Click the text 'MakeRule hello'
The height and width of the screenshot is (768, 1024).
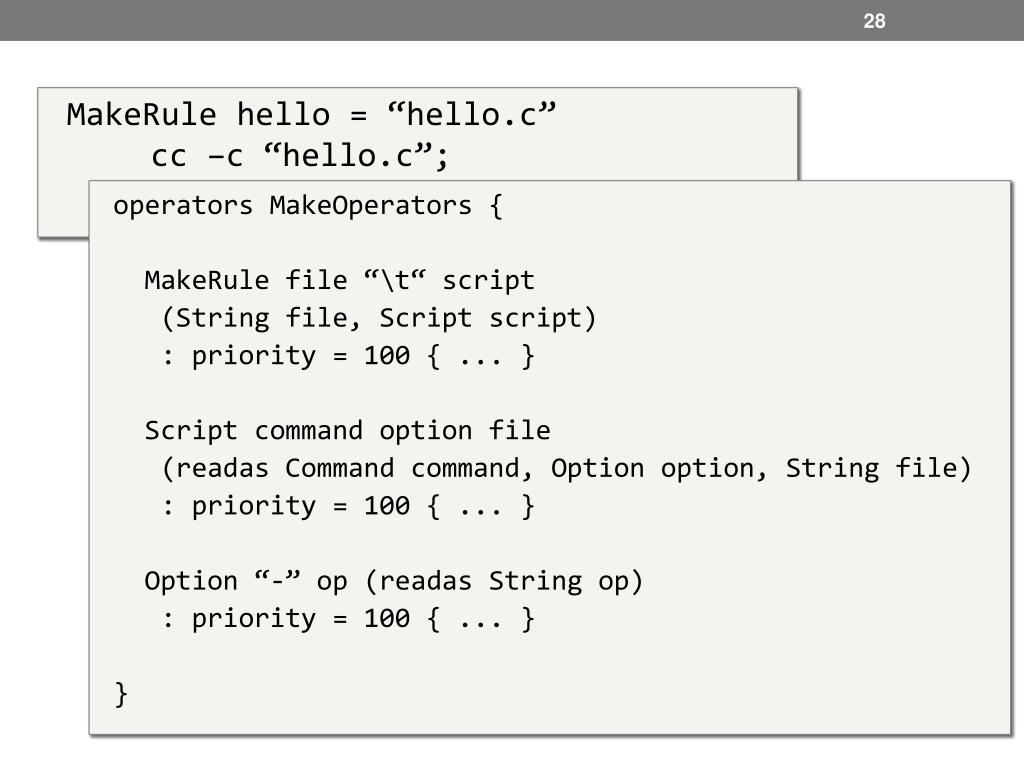pos(198,115)
